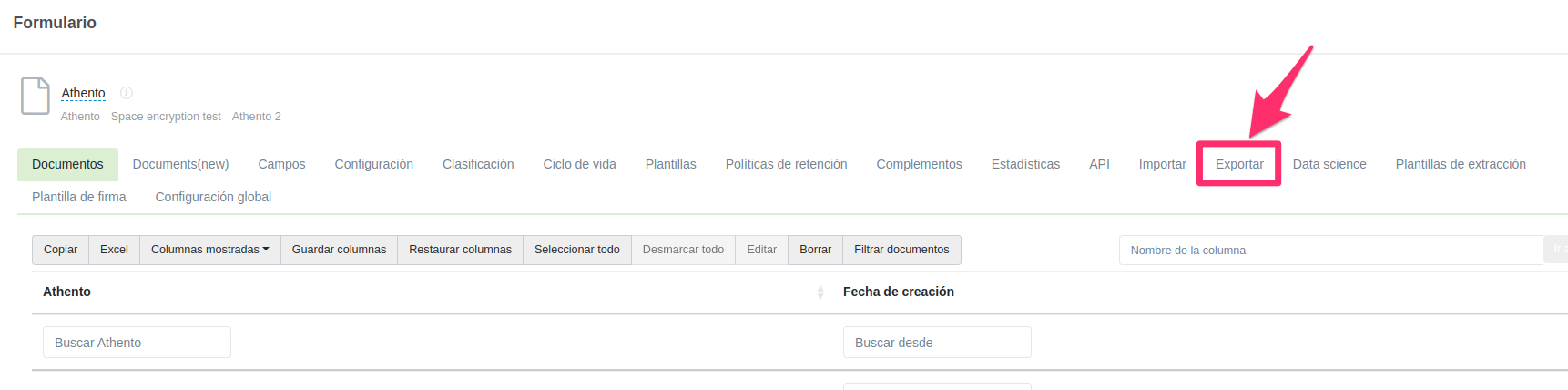
Task: Open the Columnas mostradas dropdown
Action: tap(209, 250)
